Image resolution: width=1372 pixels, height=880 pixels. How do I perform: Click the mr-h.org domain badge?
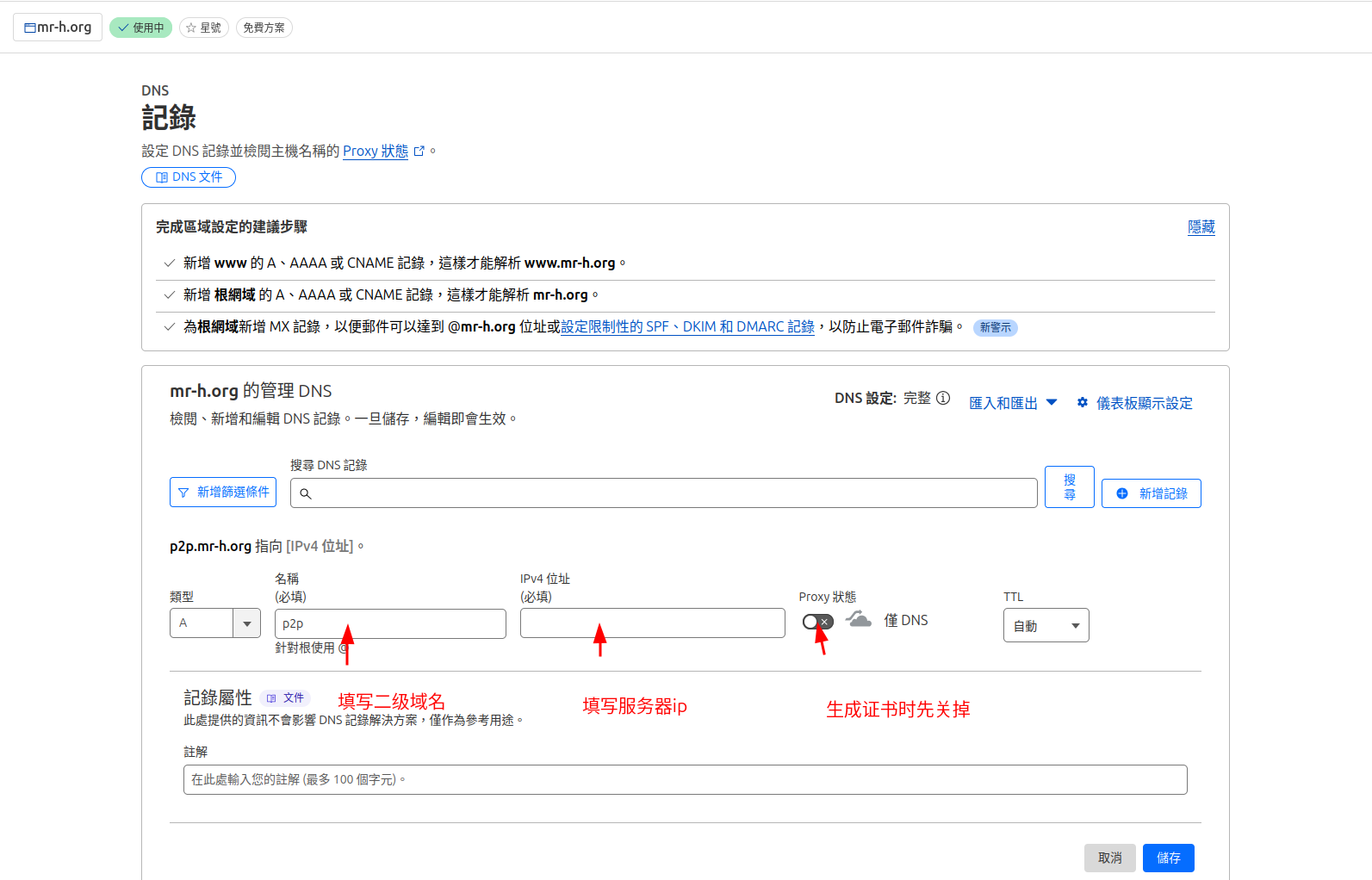click(58, 27)
